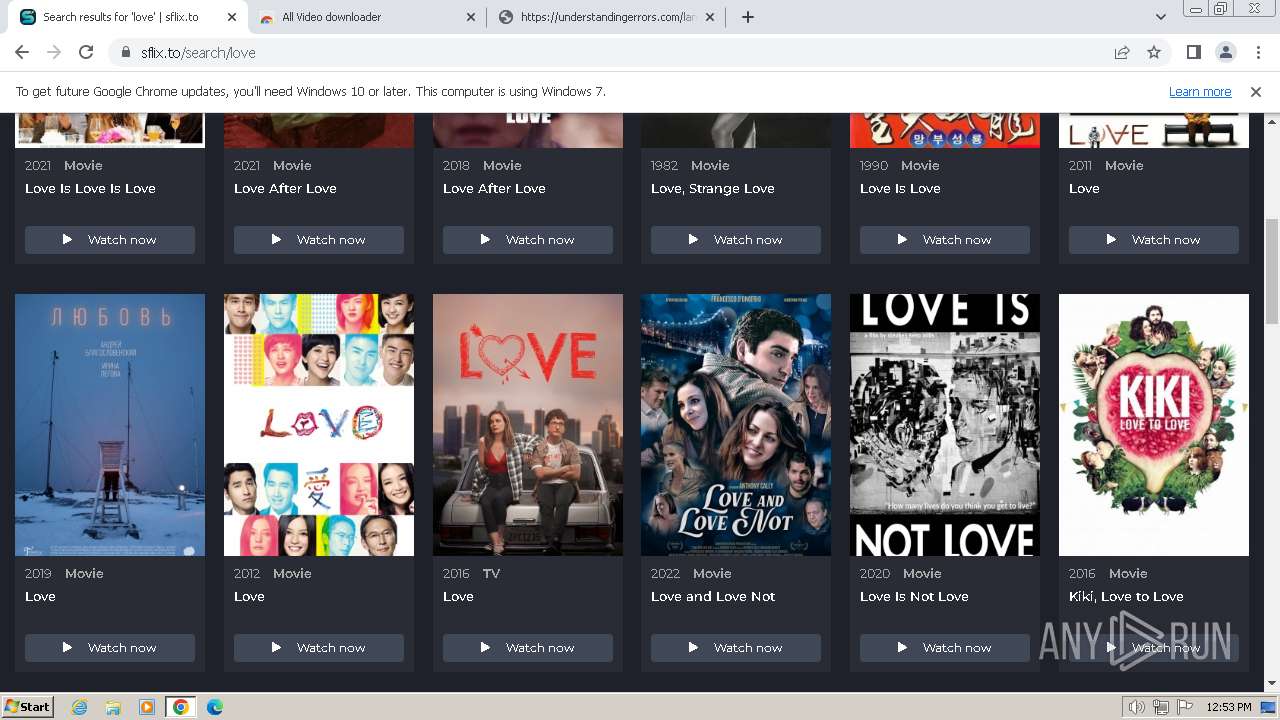Screen dimensions: 1280x720
Task: Open the Kiki, Love to Love title
Action: click(1126, 596)
